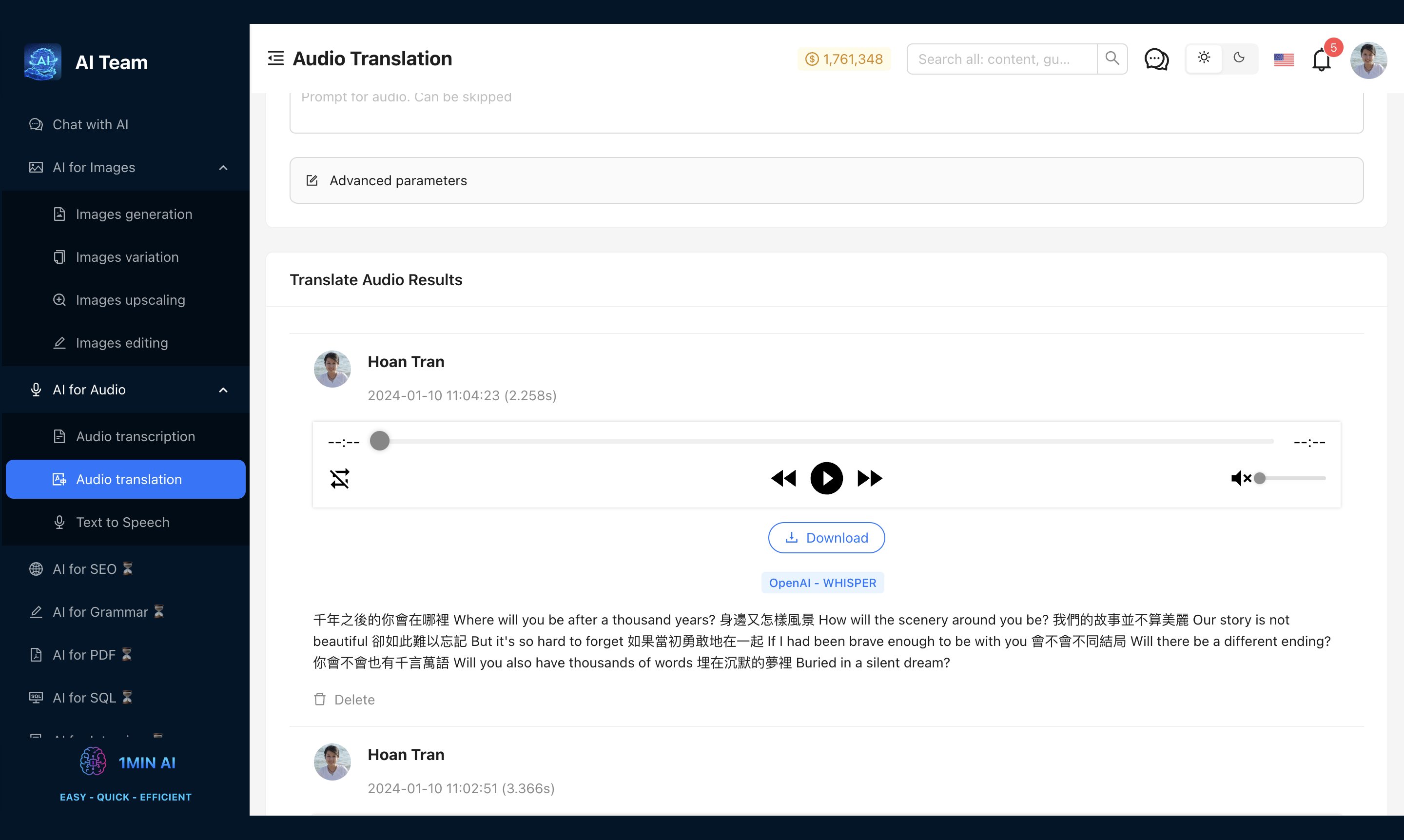This screenshot has width=1404, height=840.
Task: Click the Download button
Action: point(826,538)
